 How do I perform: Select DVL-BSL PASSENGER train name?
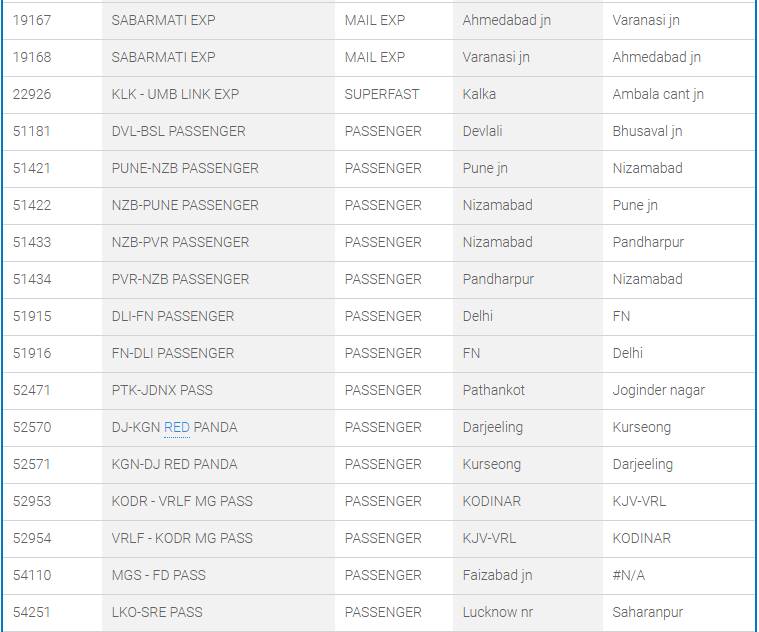coord(178,131)
